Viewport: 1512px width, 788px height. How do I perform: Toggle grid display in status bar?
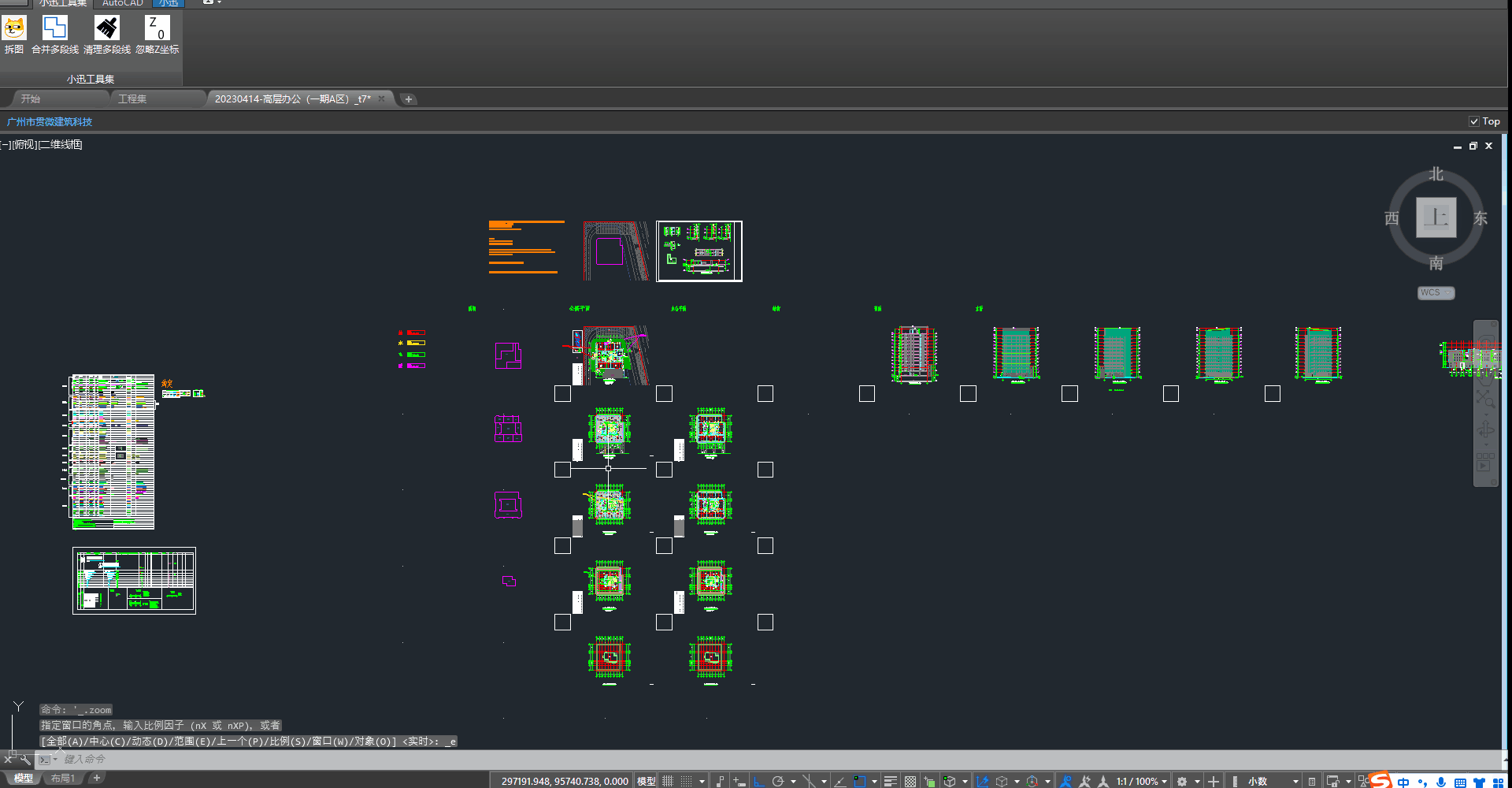[668, 781]
